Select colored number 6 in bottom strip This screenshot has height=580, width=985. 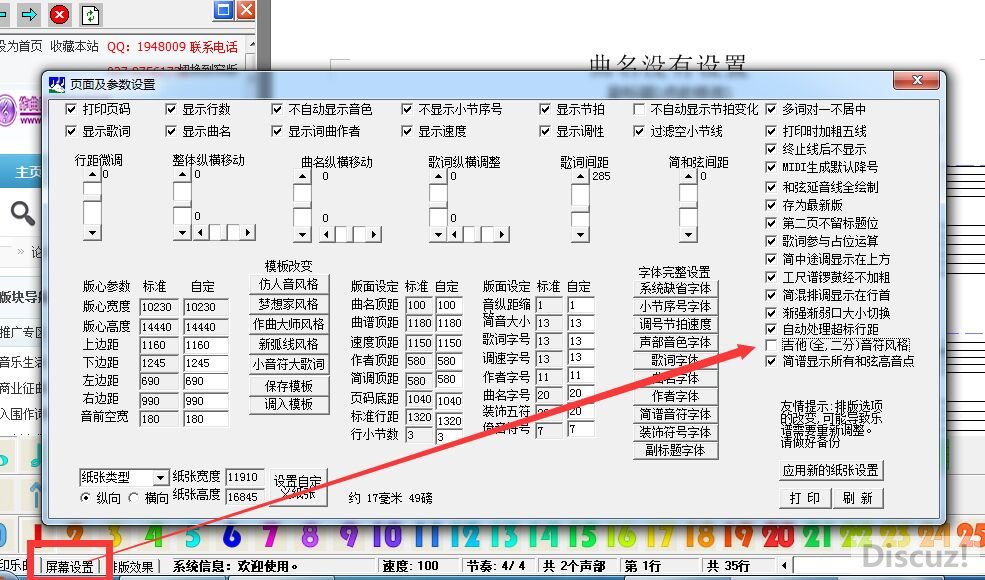pyautogui.click(x=232, y=536)
